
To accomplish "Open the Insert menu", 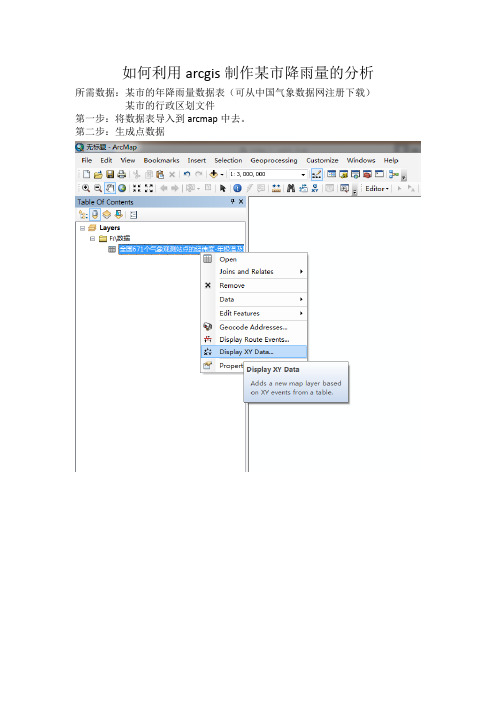I will pyautogui.click(x=197, y=160).
